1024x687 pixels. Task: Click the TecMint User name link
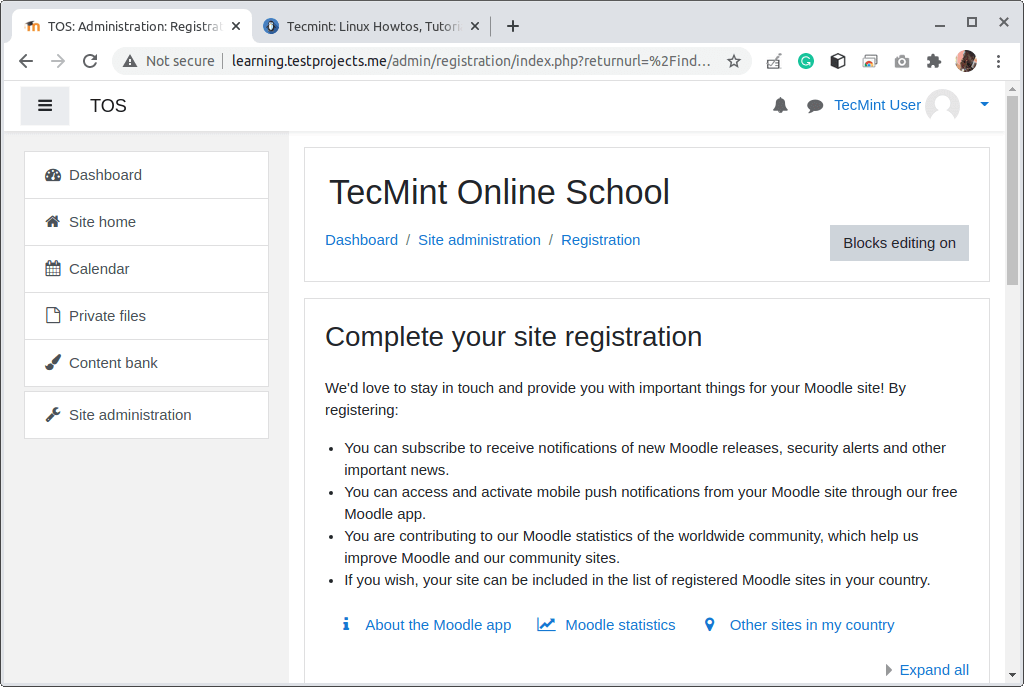[x=877, y=105]
